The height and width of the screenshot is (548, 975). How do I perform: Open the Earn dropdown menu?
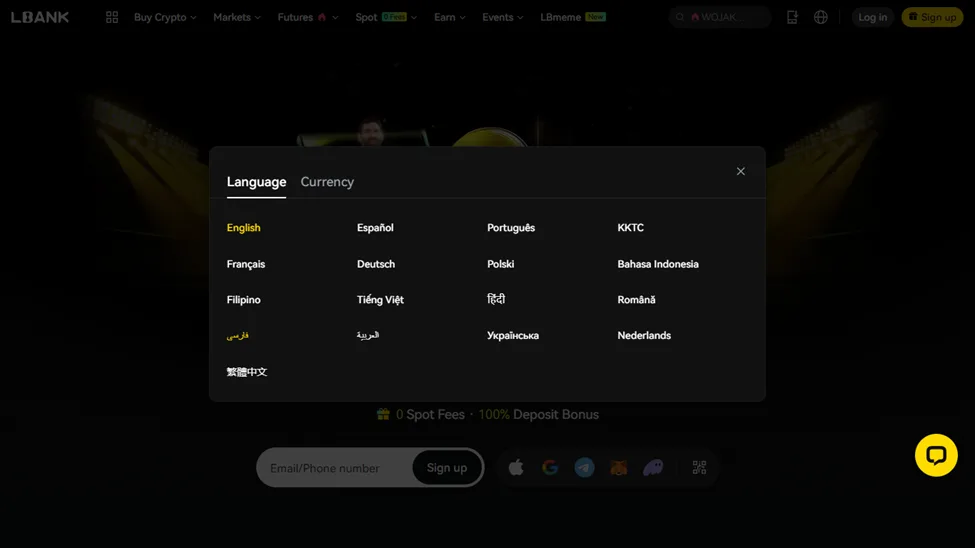tap(449, 17)
